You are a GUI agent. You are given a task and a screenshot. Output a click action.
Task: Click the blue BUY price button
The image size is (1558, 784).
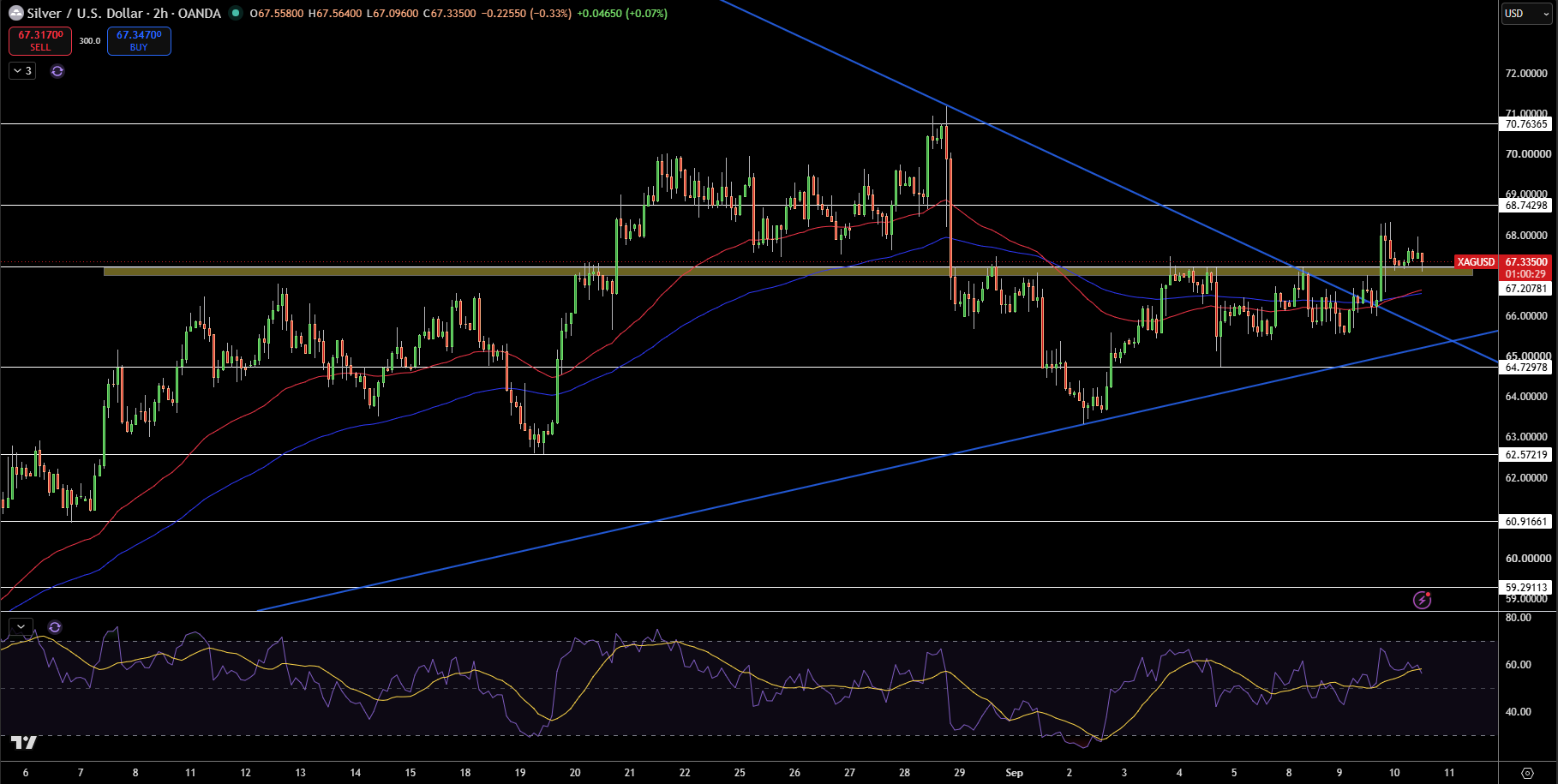point(139,41)
